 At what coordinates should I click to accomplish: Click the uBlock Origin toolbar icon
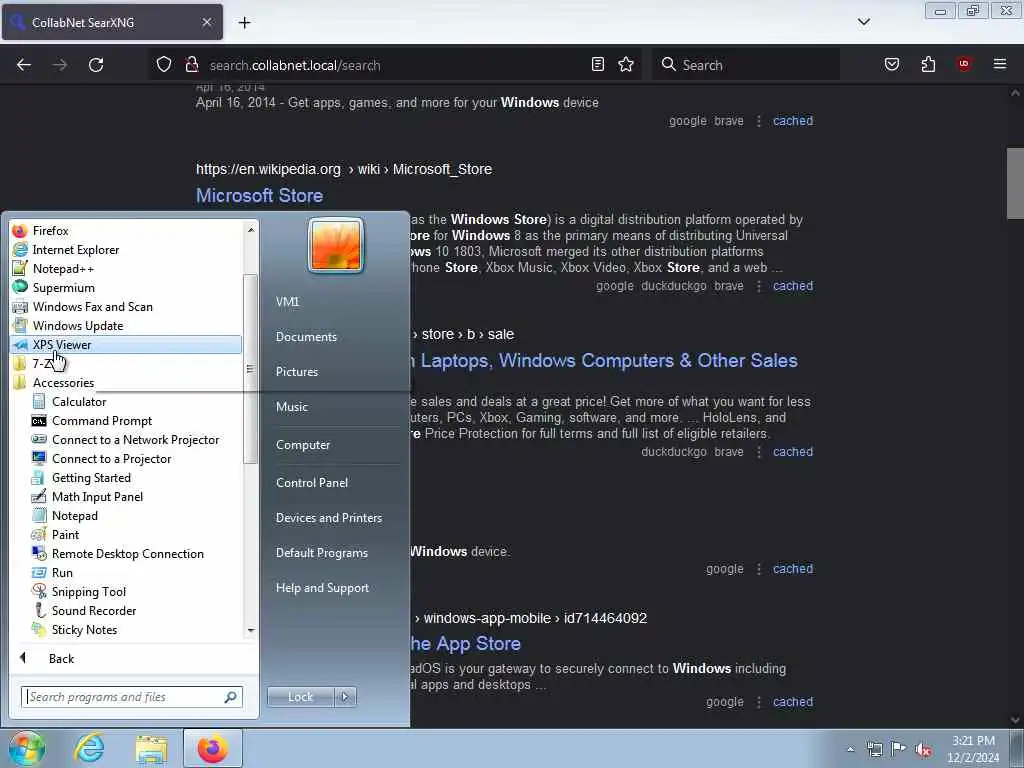point(963,64)
